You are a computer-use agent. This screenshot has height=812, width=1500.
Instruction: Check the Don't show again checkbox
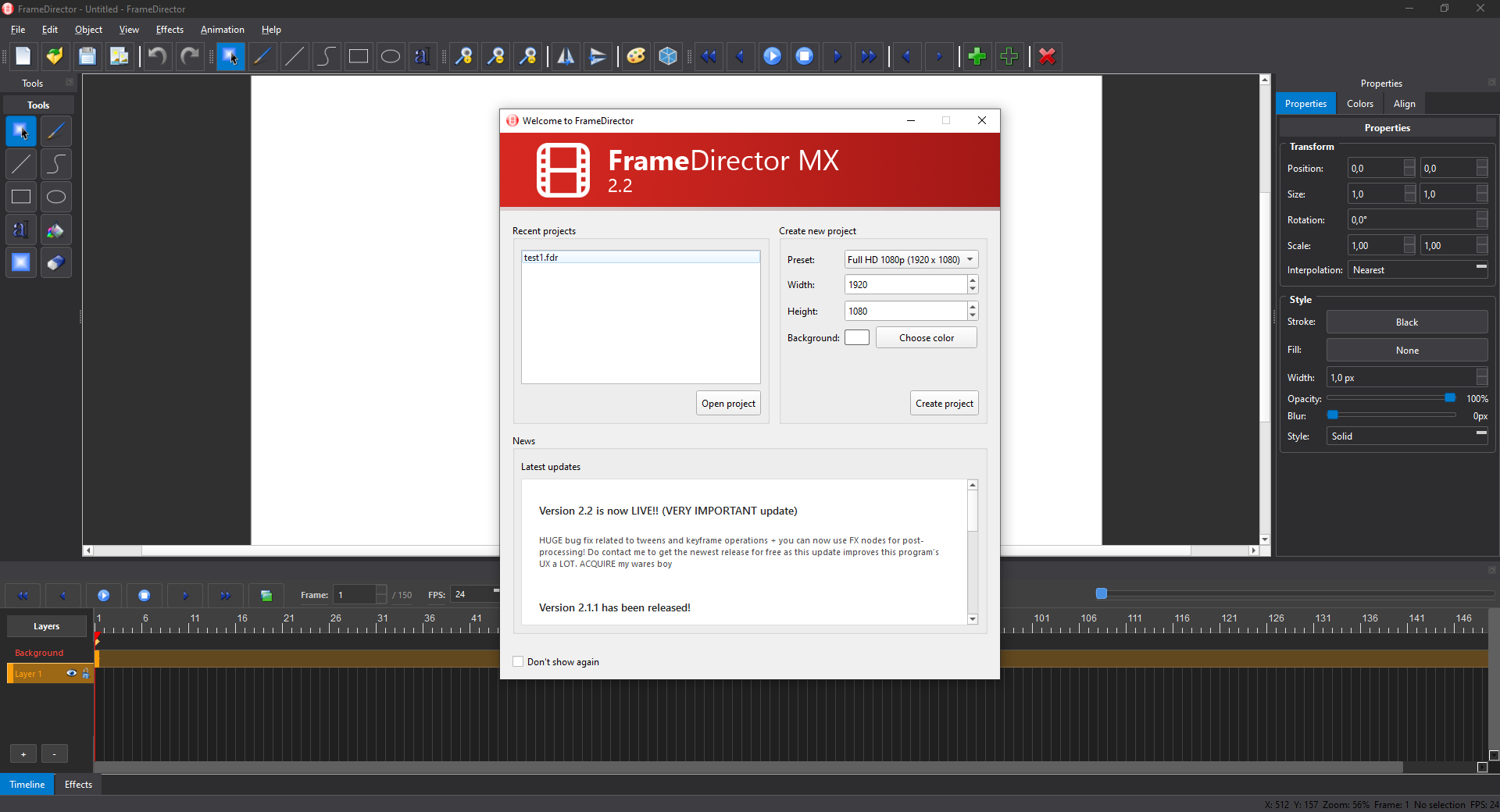point(518,661)
